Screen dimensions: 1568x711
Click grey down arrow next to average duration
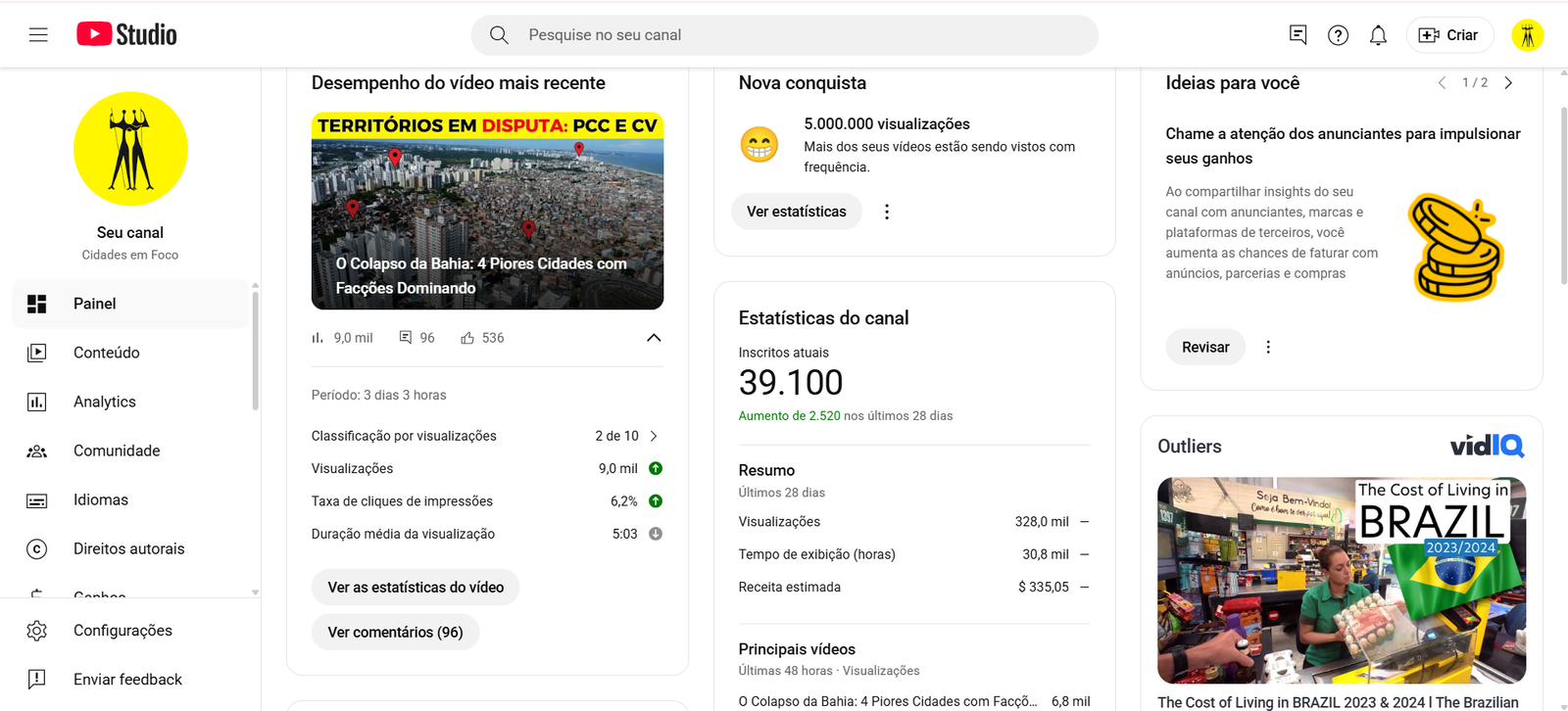pos(656,534)
